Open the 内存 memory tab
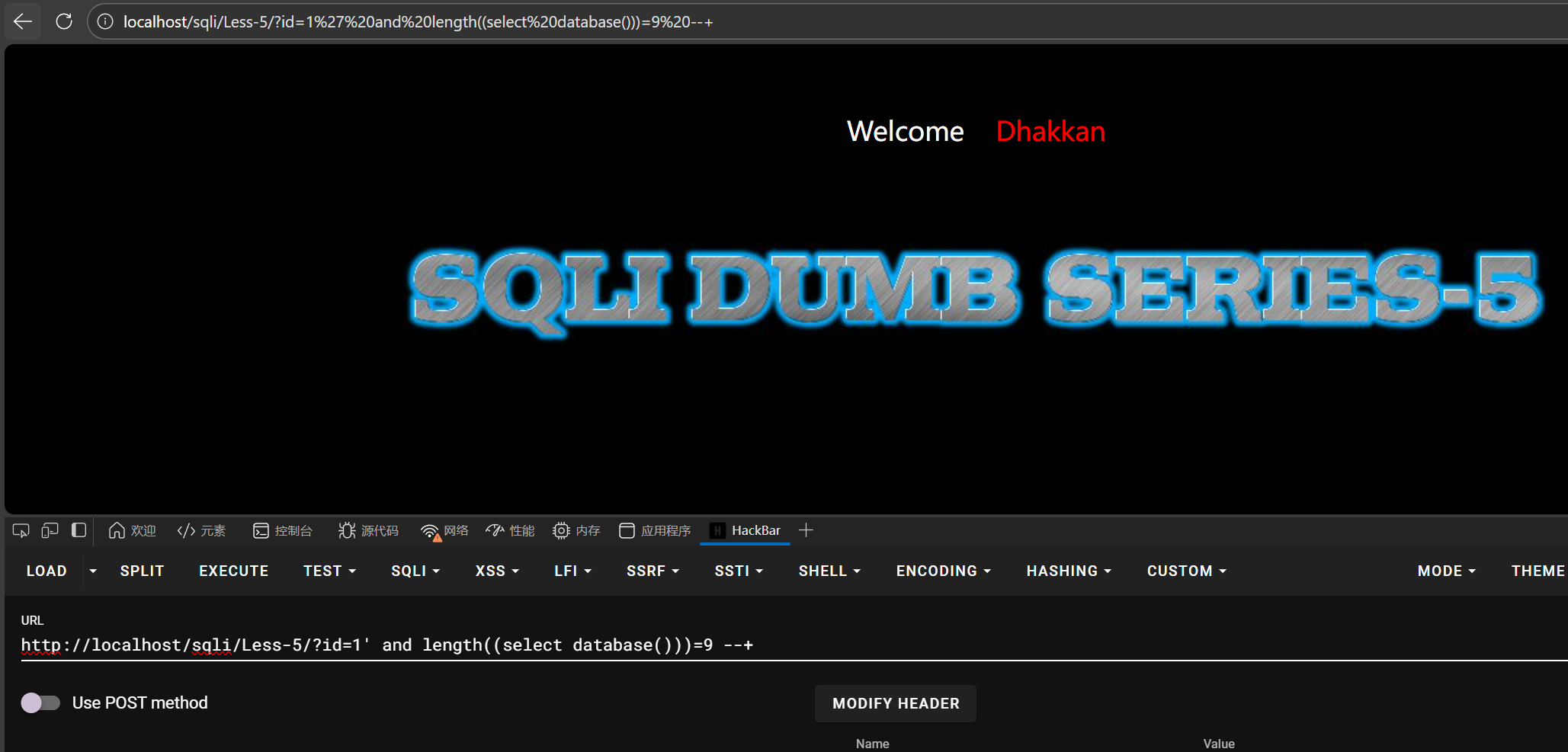Screen dimensions: 1568x752 [576, 530]
